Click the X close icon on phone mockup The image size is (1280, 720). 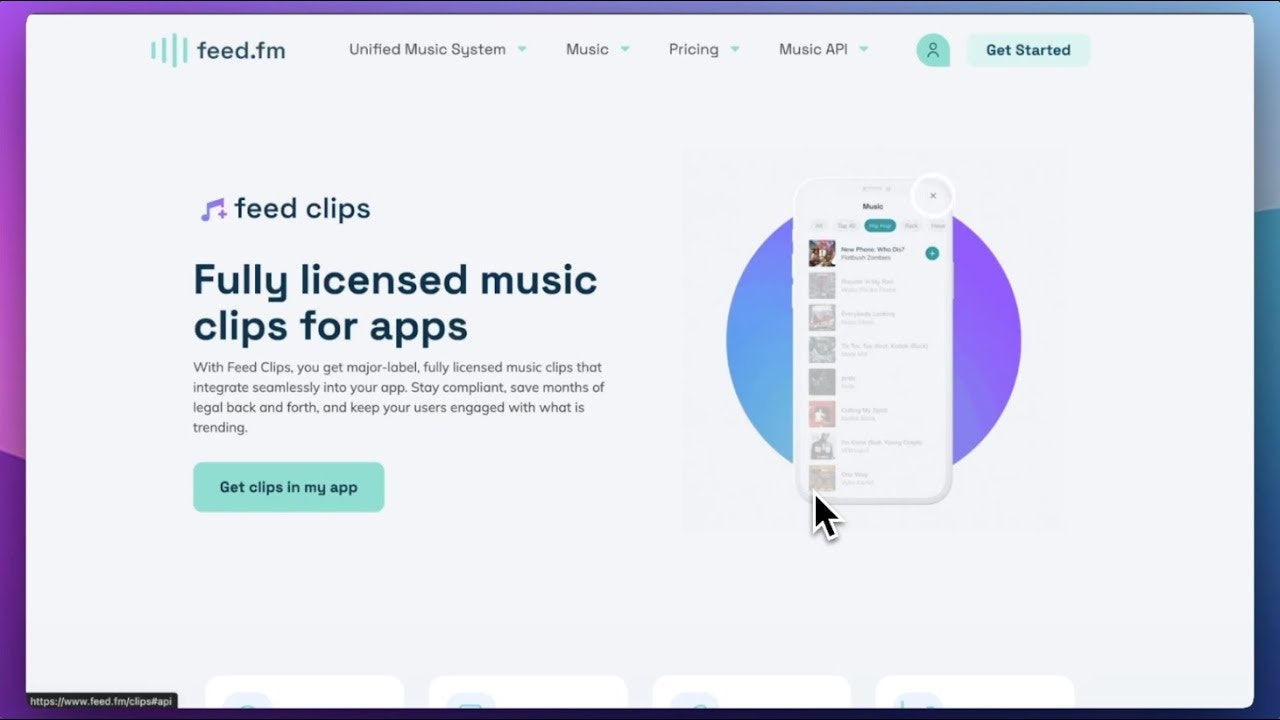(x=933, y=196)
